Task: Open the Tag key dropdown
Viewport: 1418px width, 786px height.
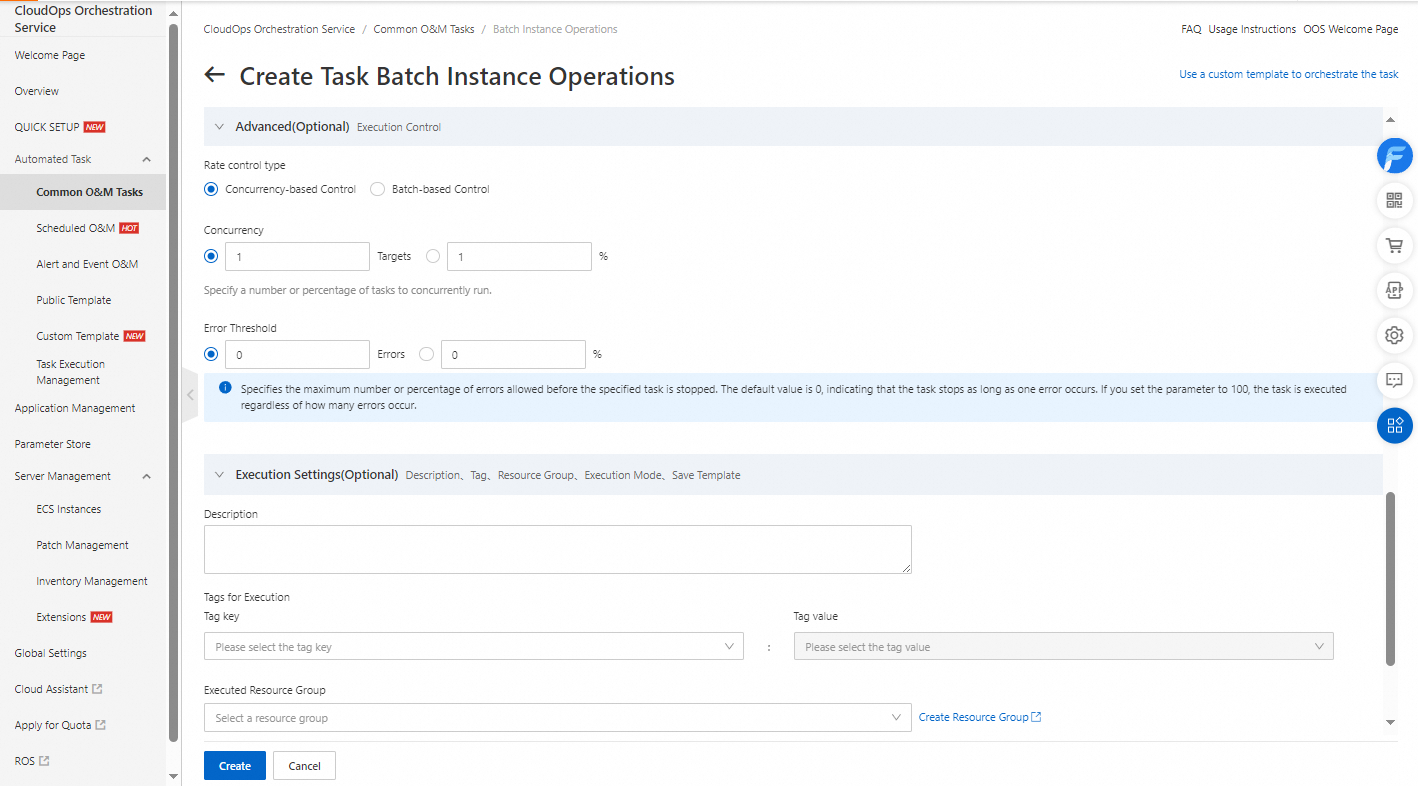Action: coord(473,646)
